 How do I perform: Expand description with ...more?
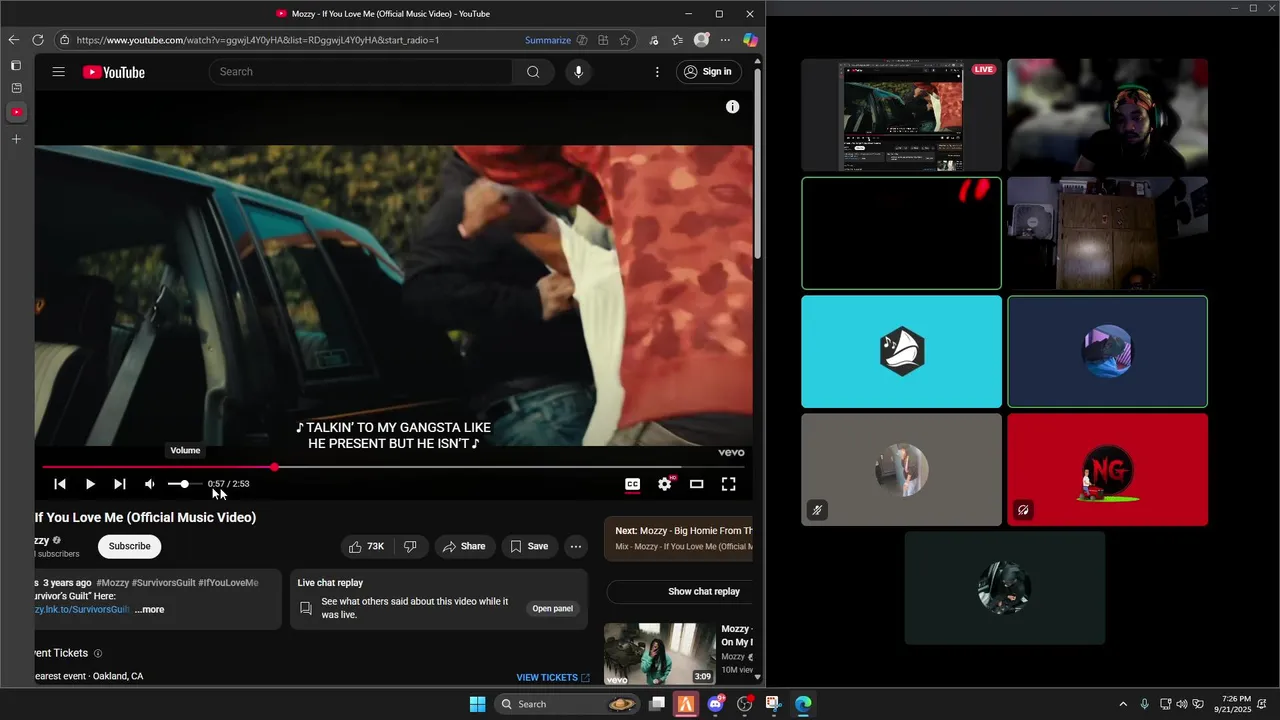click(x=149, y=610)
